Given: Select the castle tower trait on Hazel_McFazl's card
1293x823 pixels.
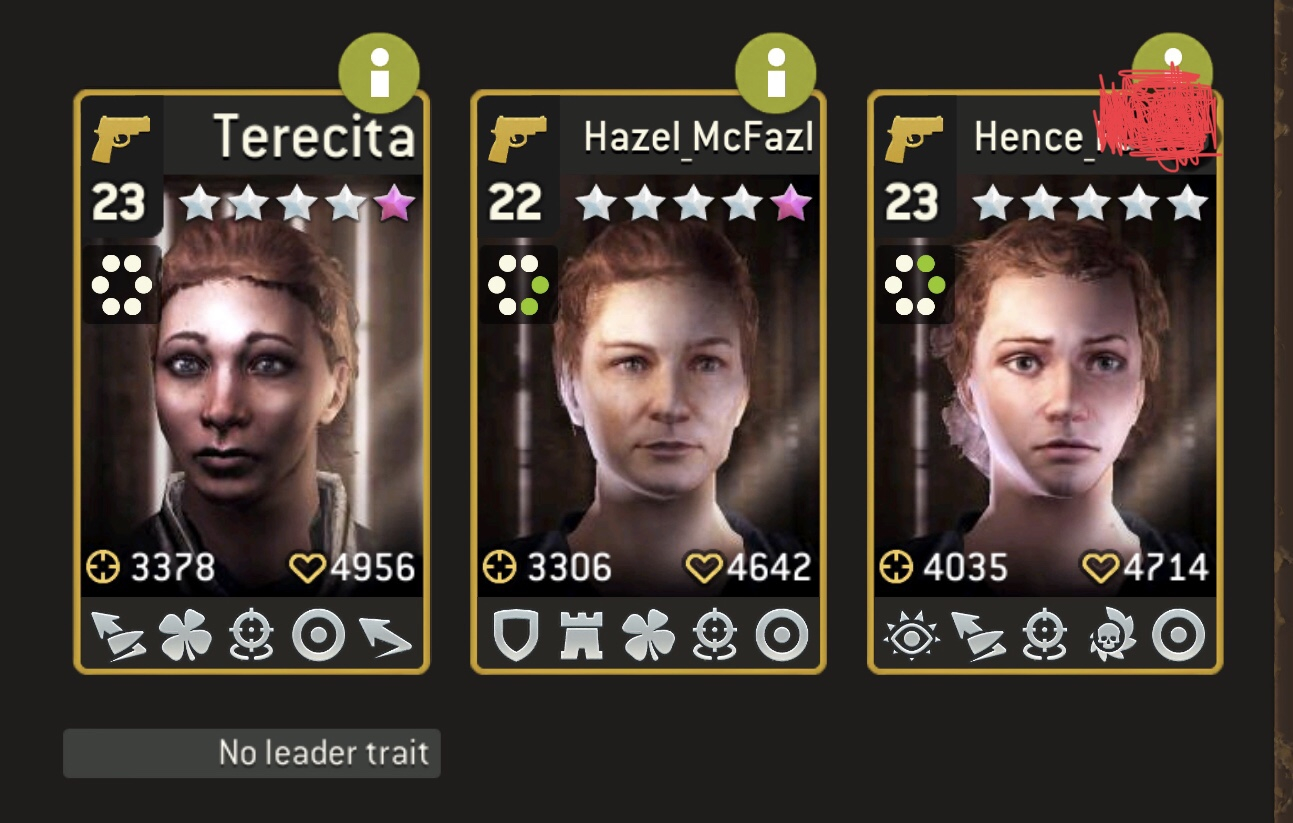Looking at the screenshot, I should (581, 635).
